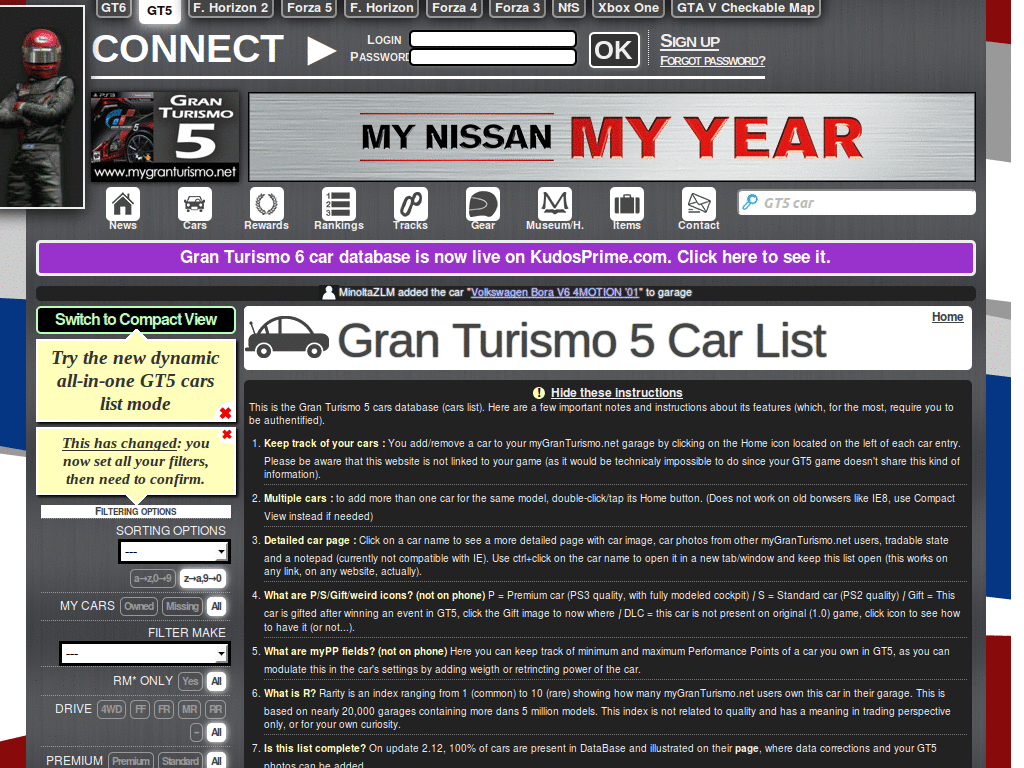The image size is (1024, 768).
Task: Click the search key icon in GT5 car field
Action: [x=750, y=202]
